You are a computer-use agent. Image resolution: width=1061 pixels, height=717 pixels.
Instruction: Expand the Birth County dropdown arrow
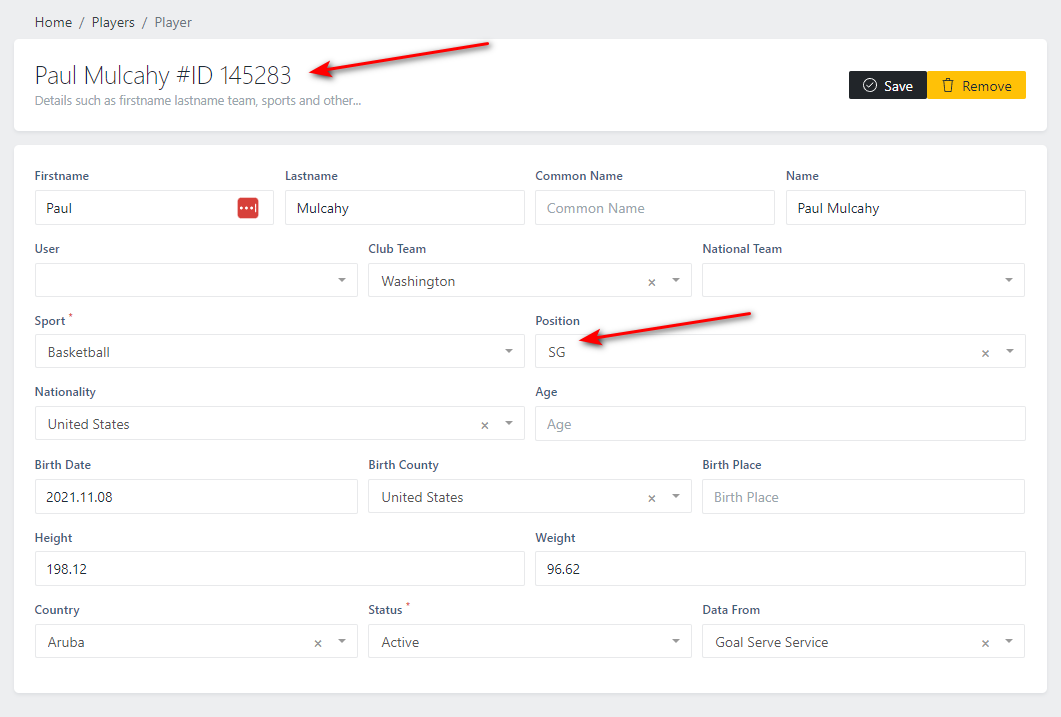[x=675, y=496]
